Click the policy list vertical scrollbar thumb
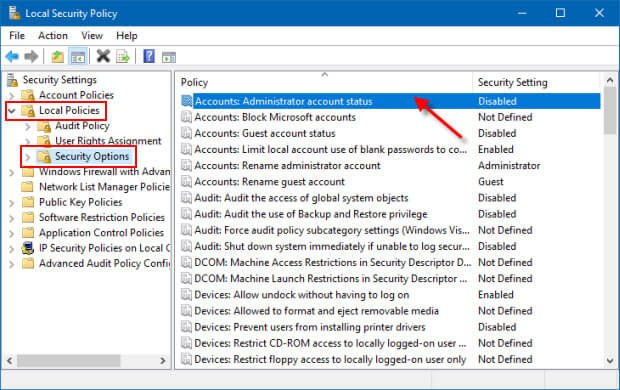 610,111
